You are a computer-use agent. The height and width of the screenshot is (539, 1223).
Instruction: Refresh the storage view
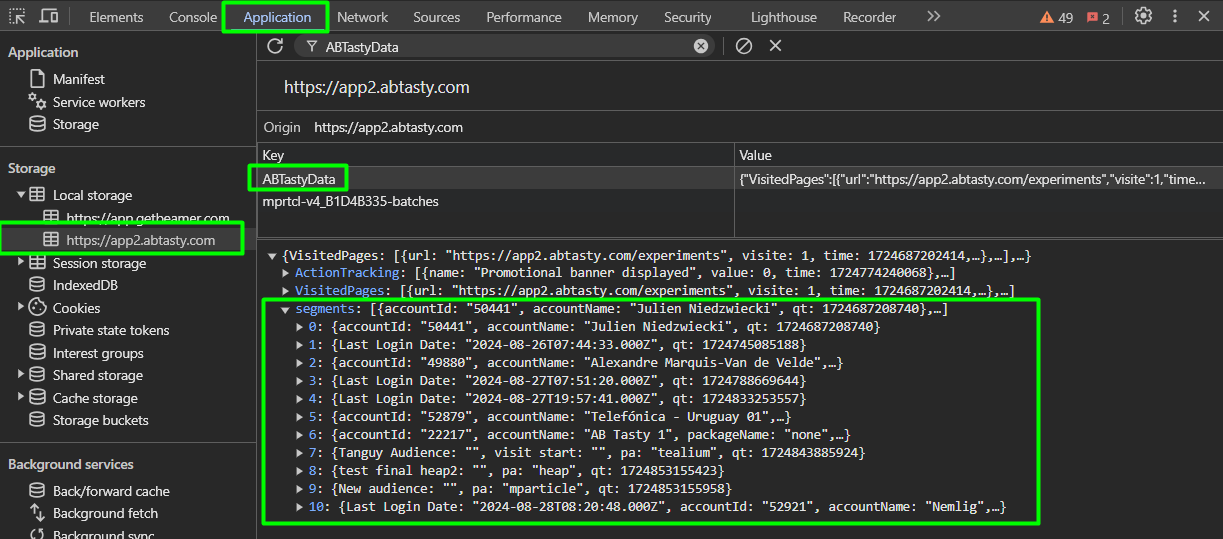pyautogui.click(x=275, y=46)
